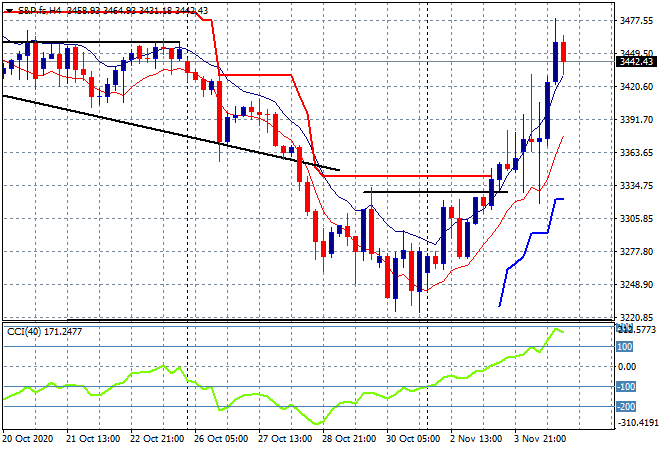Click the 2 Nov 13:00 time label
The image size is (660, 450).
(x=476, y=439)
